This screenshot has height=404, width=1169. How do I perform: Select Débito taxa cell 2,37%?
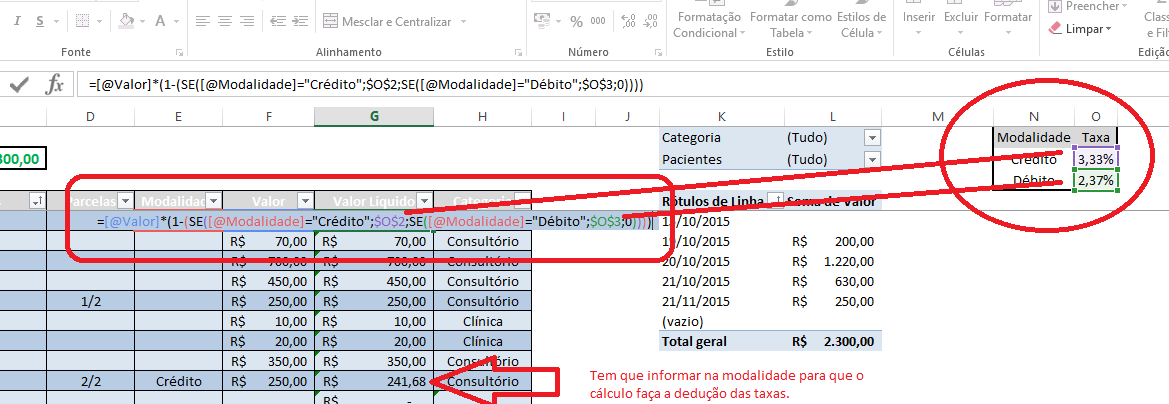(1095, 180)
